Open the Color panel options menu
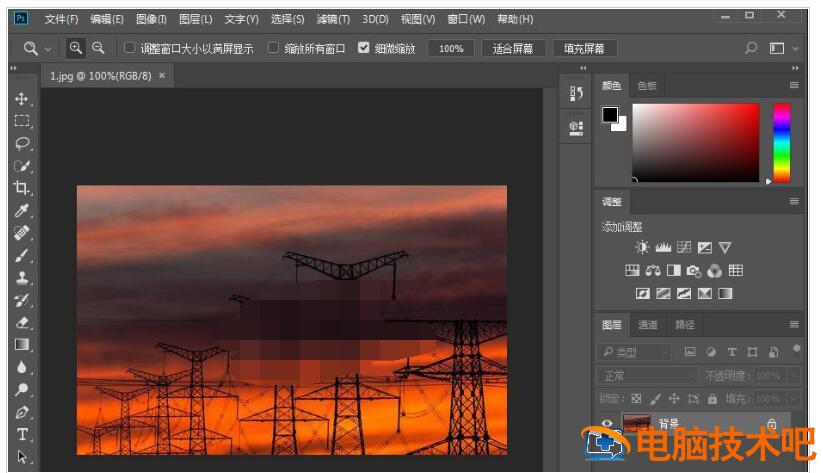Viewport: 823px width, 473px height. point(794,86)
